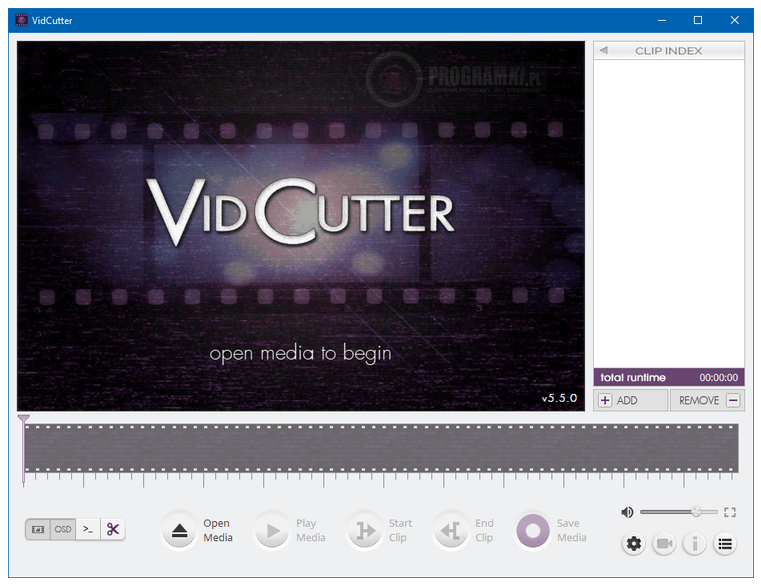The width and height of the screenshot is (761, 585).
Task: Click the v5.5.0 version label
Action: [559, 398]
